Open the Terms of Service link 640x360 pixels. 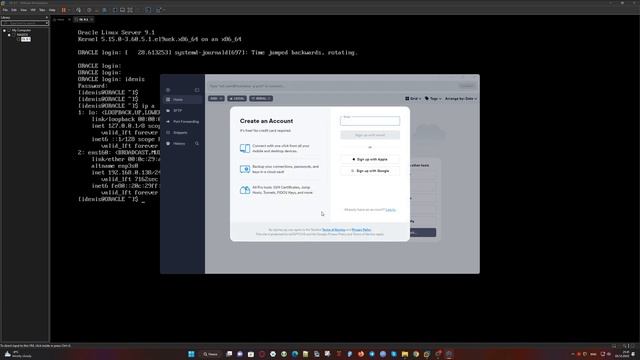[333, 230]
